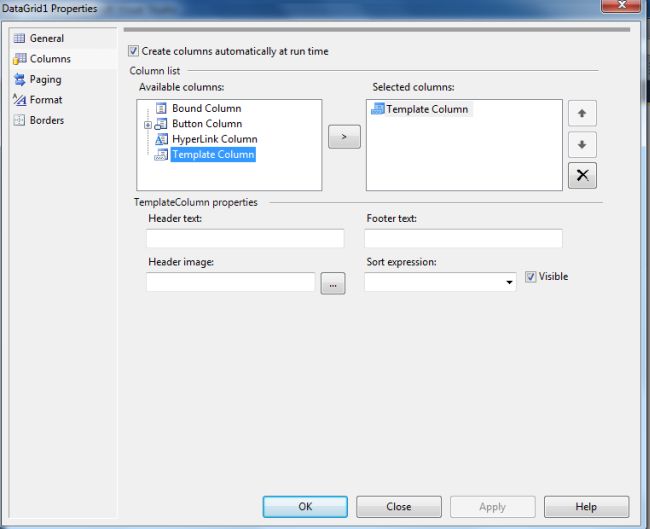Click the HyperLink Column icon
650x529 pixels.
pyautogui.click(x=161, y=139)
